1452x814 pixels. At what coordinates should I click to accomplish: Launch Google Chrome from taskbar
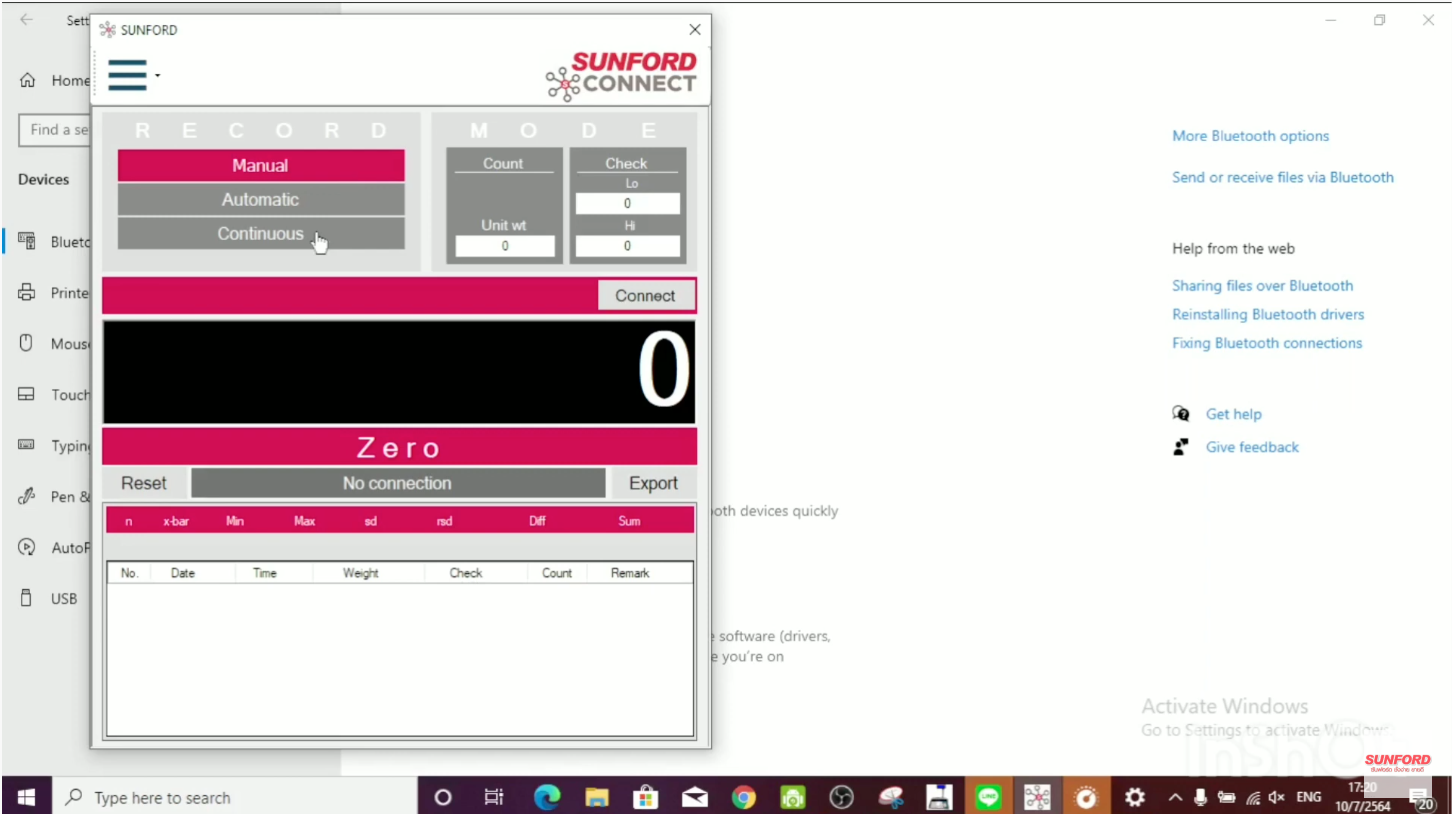point(743,797)
